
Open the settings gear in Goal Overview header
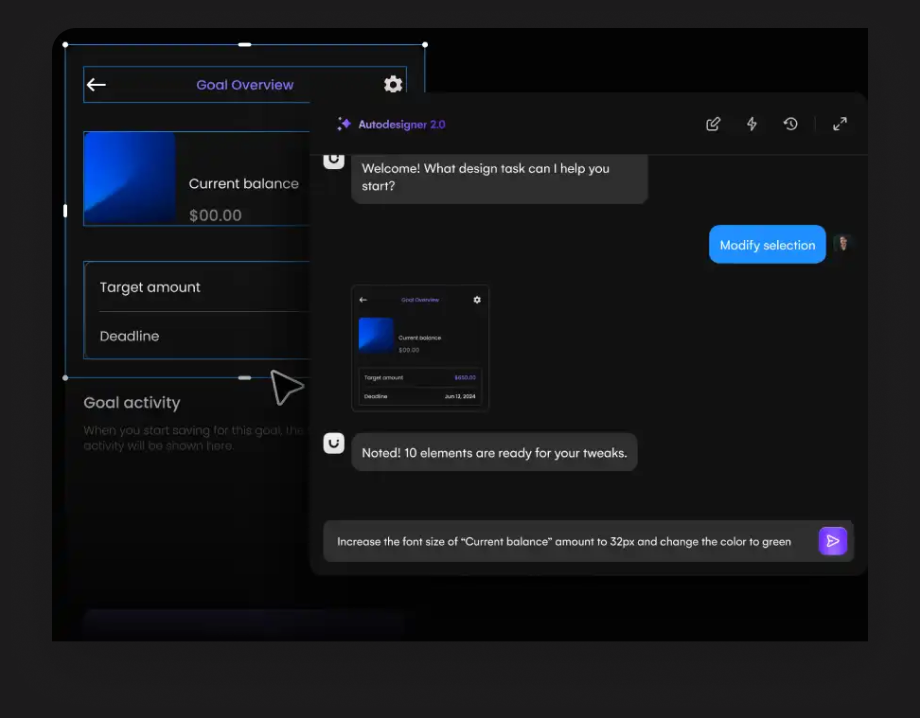point(393,84)
